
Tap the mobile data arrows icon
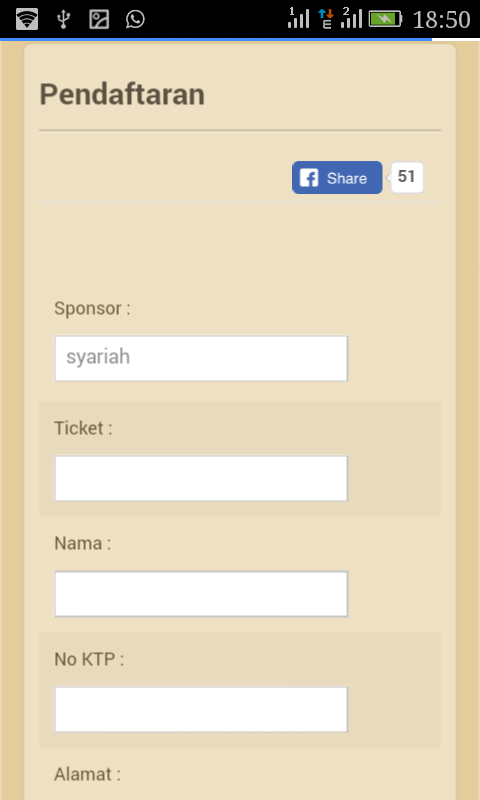click(326, 19)
